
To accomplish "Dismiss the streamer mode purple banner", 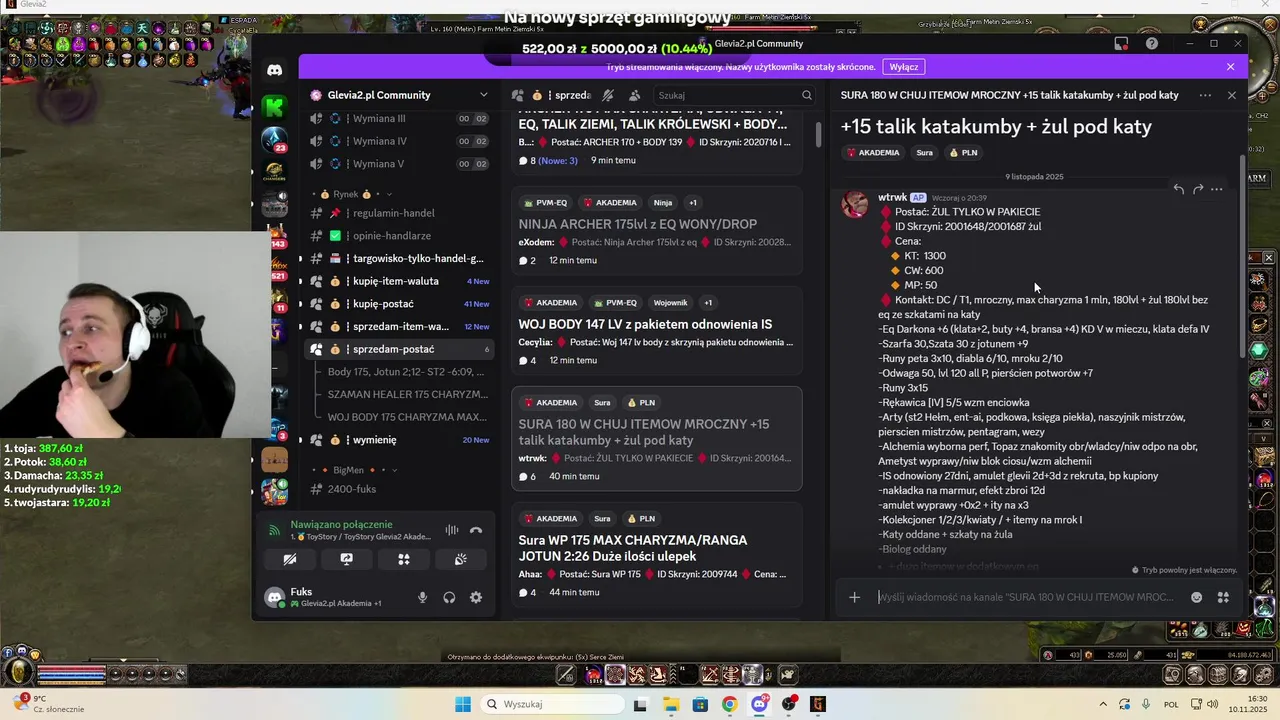I will (x=1230, y=67).
